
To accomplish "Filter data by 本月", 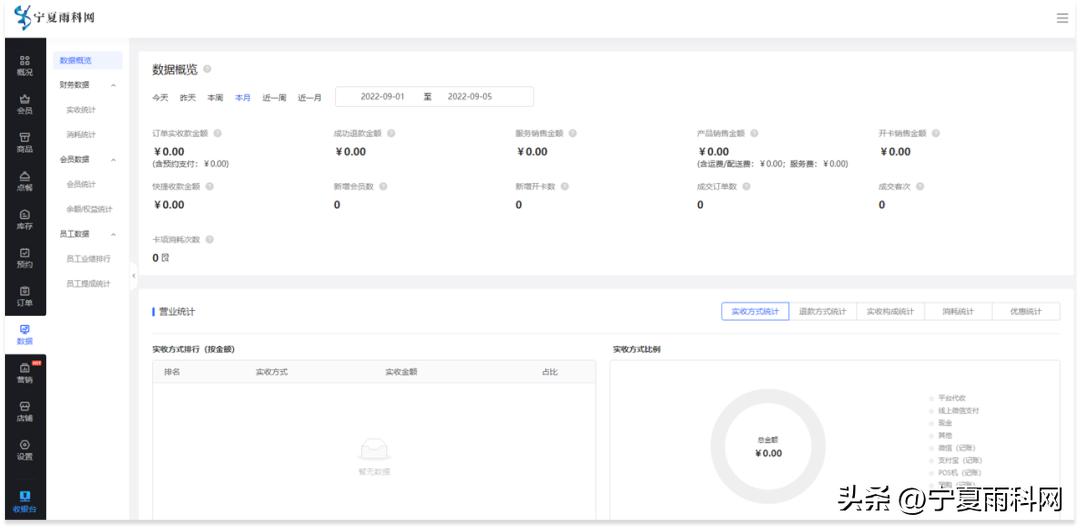I will [x=243, y=98].
